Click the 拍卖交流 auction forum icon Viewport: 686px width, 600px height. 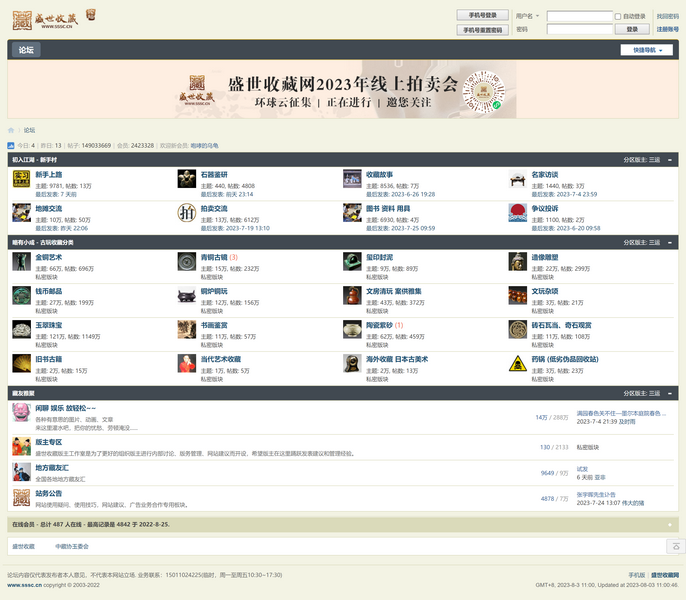(x=186, y=212)
